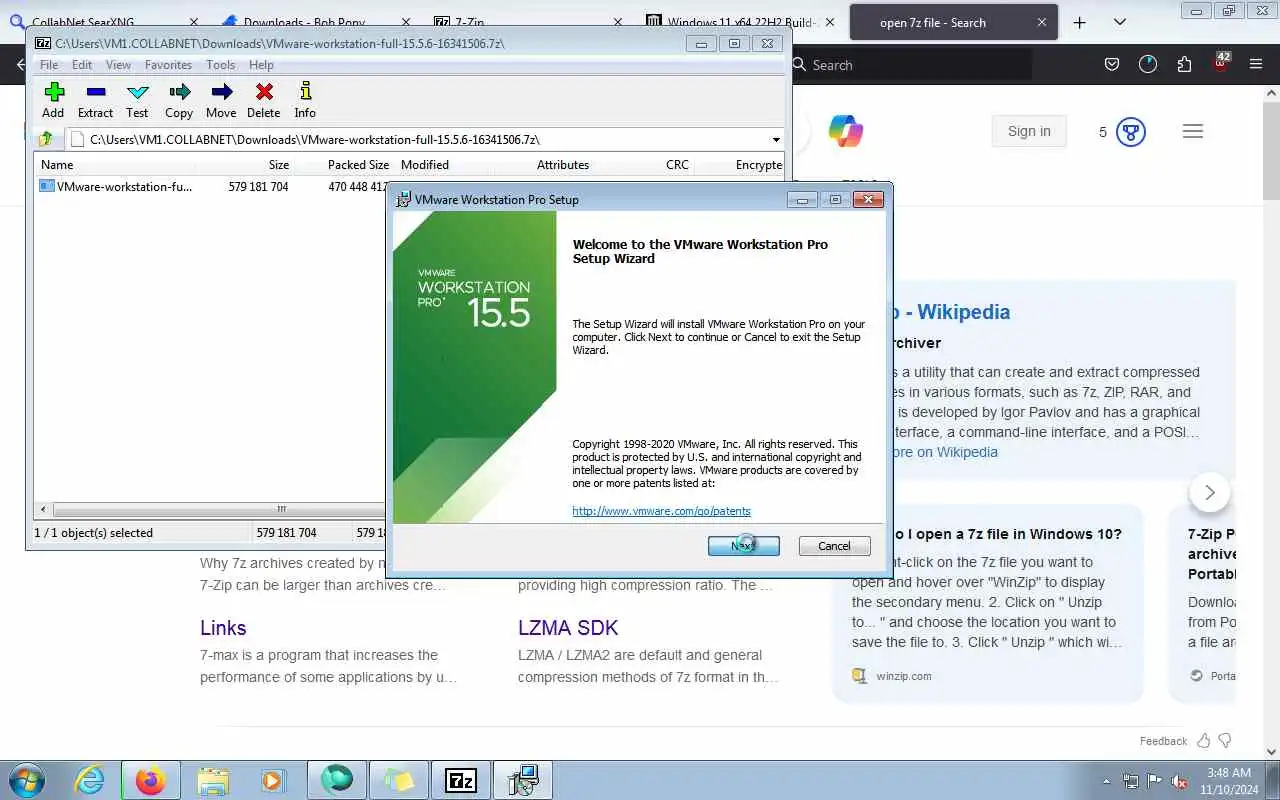
Task: Open the Tools menu in 7-Zip
Action: pyautogui.click(x=220, y=65)
